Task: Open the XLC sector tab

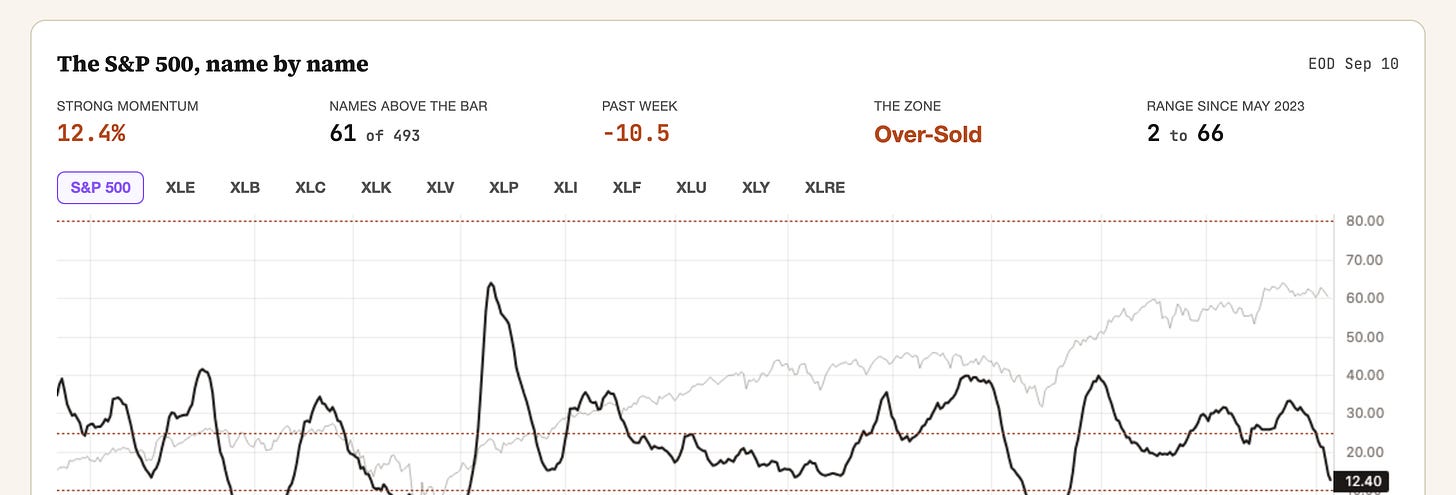Action: pyautogui.click(x=310, y=187)
